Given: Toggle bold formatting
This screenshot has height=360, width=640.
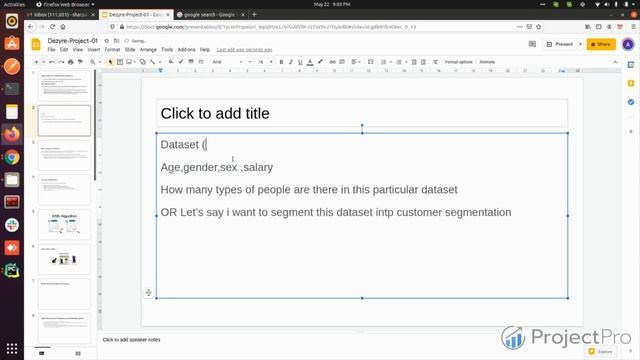Looking at the screenshot, I should tap(281, 62).
